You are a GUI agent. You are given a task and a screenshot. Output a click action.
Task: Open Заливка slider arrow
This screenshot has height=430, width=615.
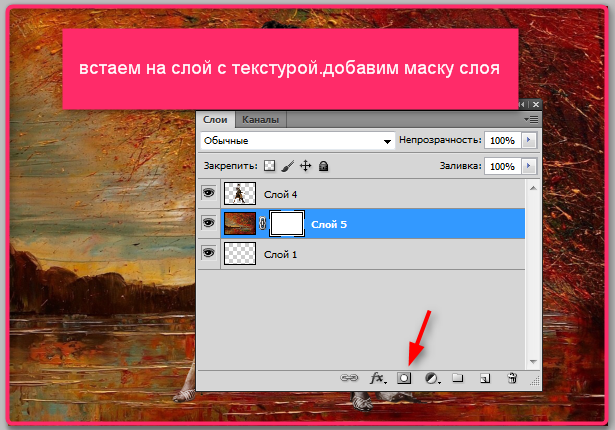(529, 166)
